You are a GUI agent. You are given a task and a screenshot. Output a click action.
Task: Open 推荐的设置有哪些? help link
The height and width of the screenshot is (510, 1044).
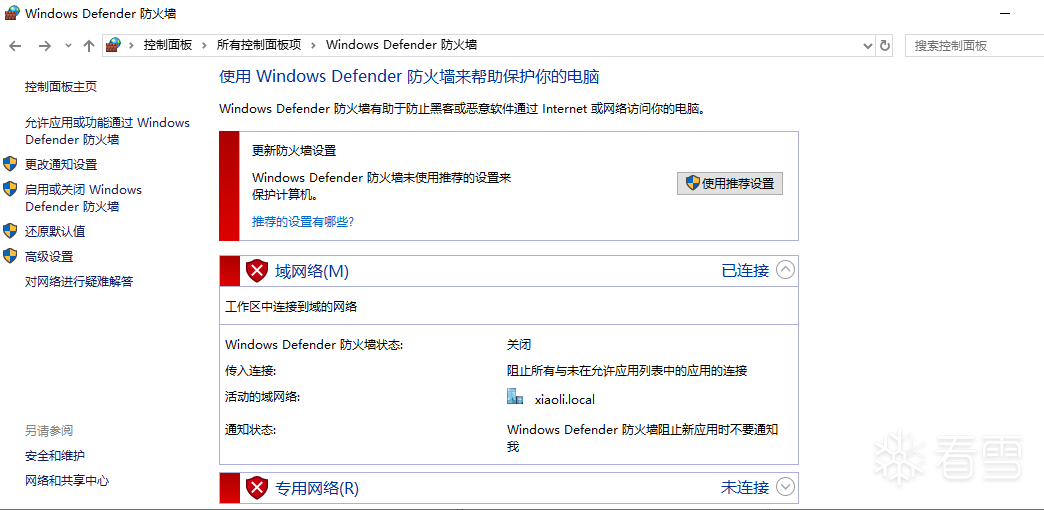coord(303,222)
